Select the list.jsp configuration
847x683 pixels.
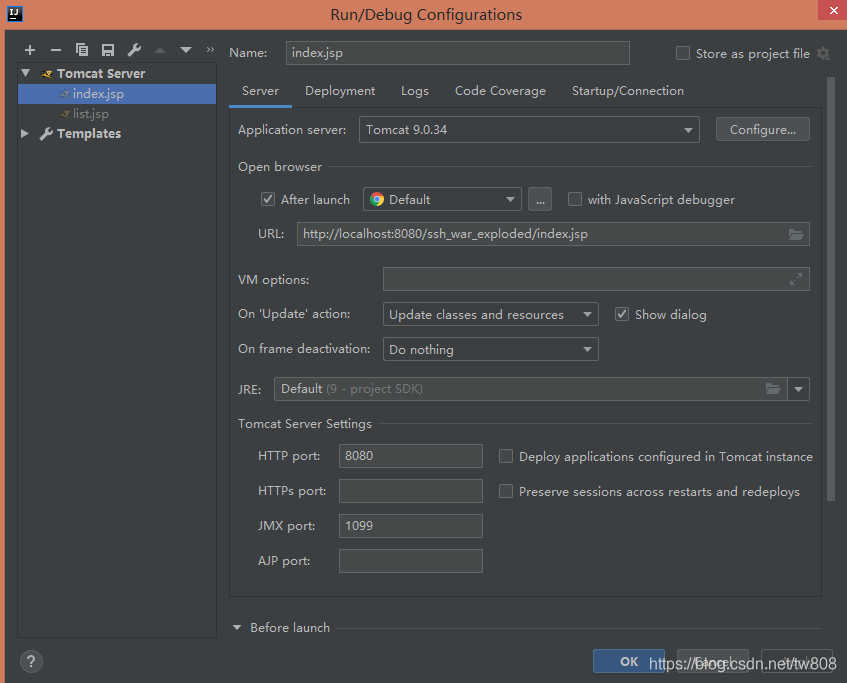click(117, 113)
